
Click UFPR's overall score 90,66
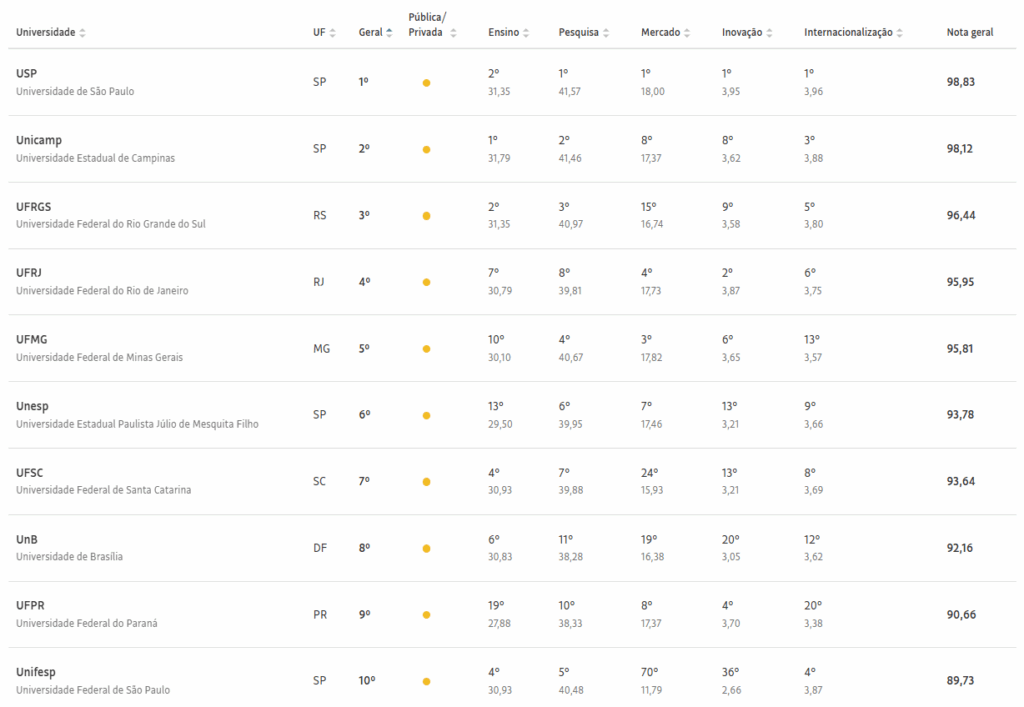click(961, 615)
